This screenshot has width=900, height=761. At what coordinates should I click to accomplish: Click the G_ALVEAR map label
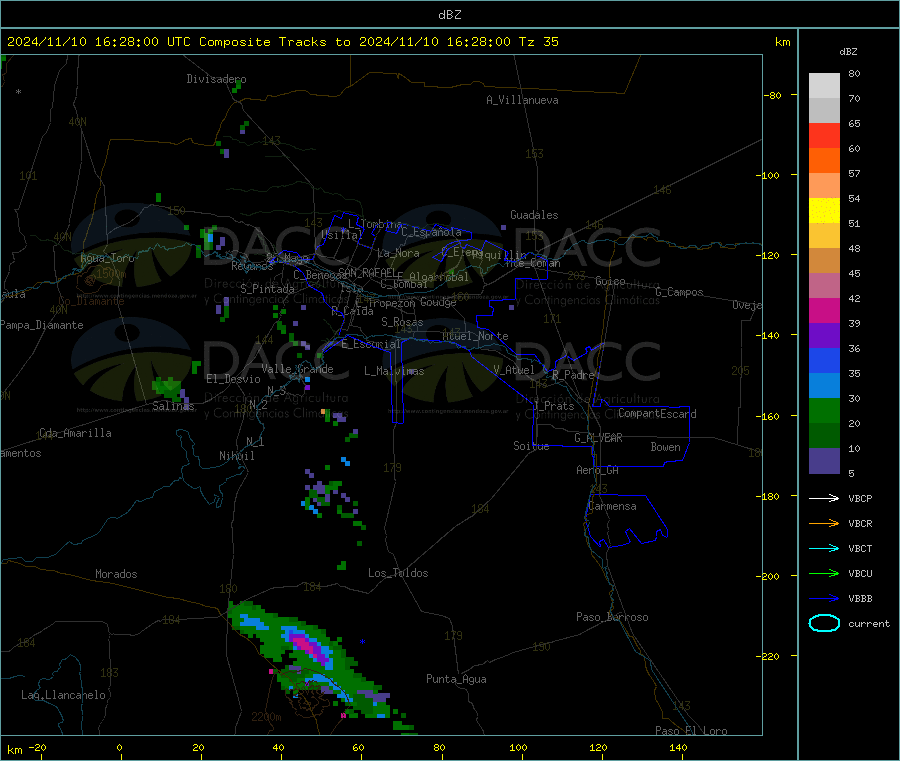tap(598, 438)
